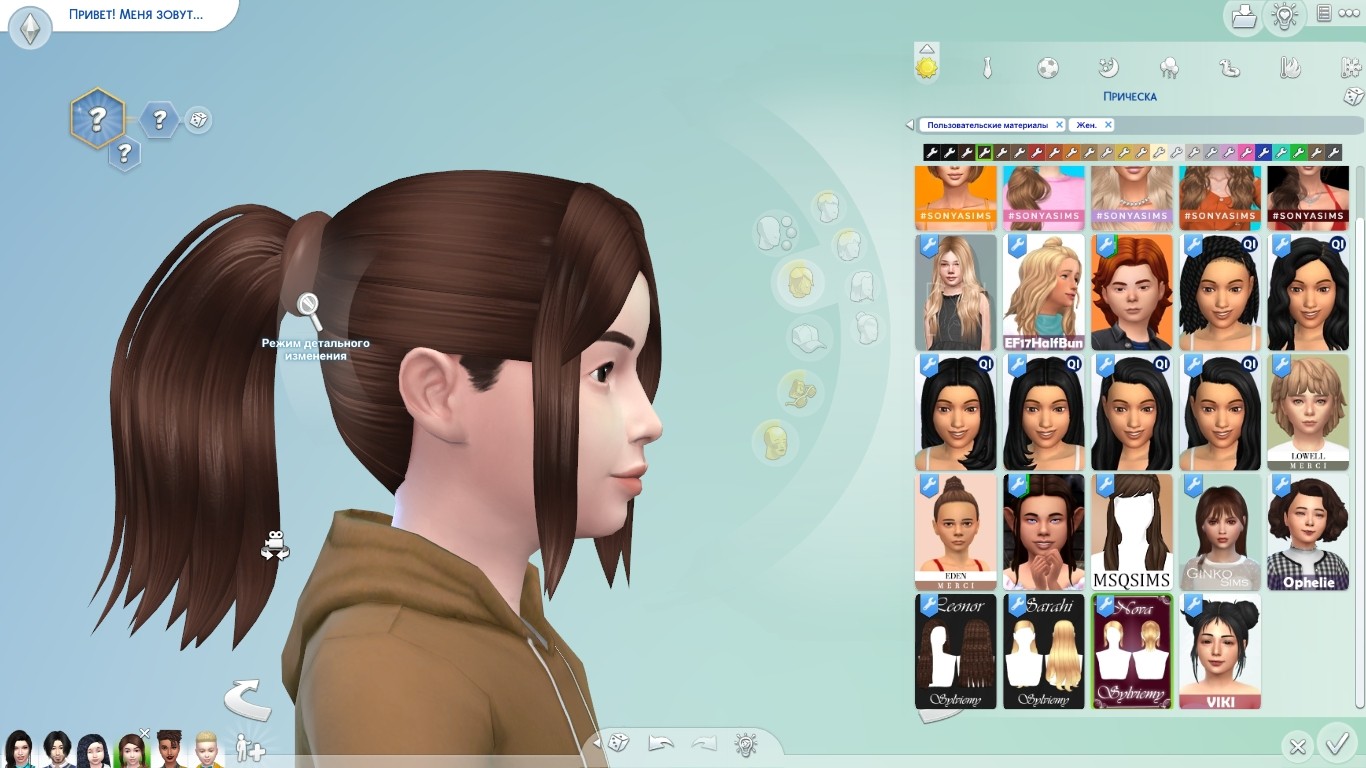The height and width of the screenshot is (768, 1366).
Task: Open the save to library folder icon
Action: tap(1243, 16)
